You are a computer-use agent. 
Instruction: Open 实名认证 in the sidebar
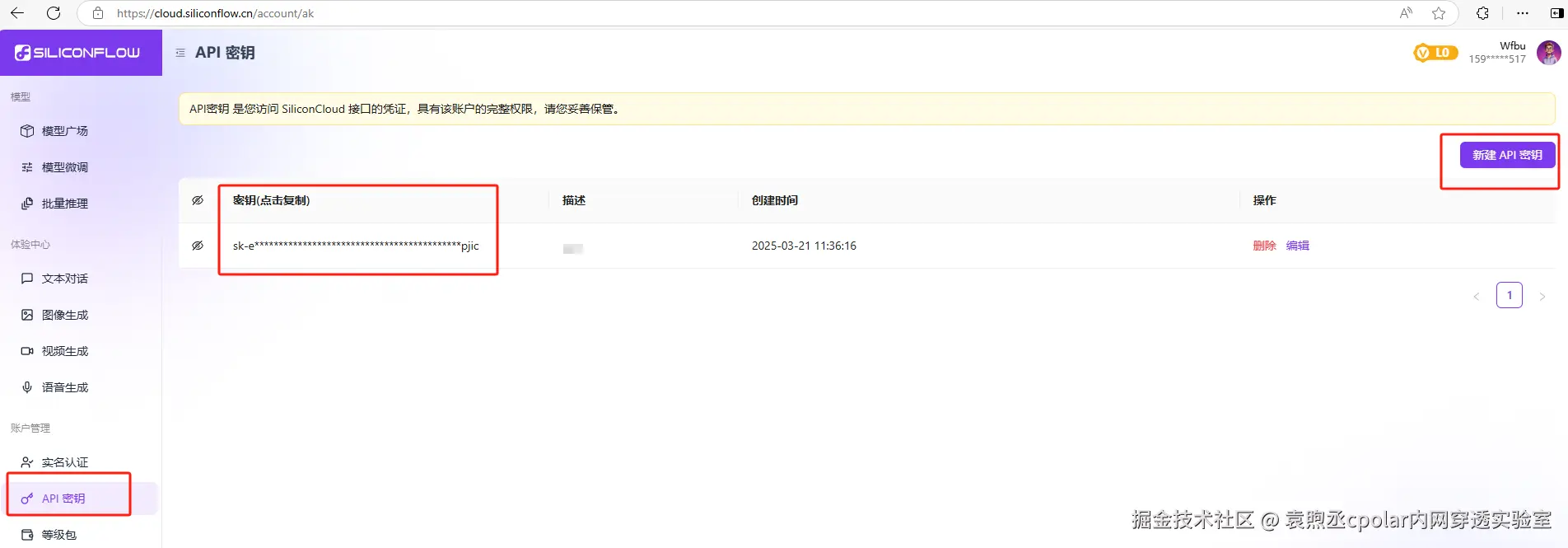point(54,462)
